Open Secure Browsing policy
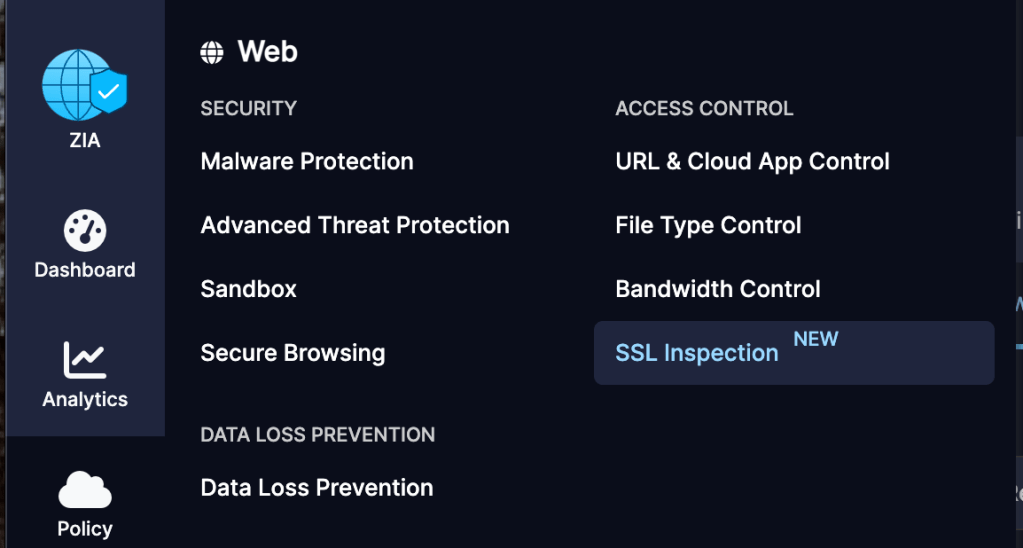 [293, 353]
